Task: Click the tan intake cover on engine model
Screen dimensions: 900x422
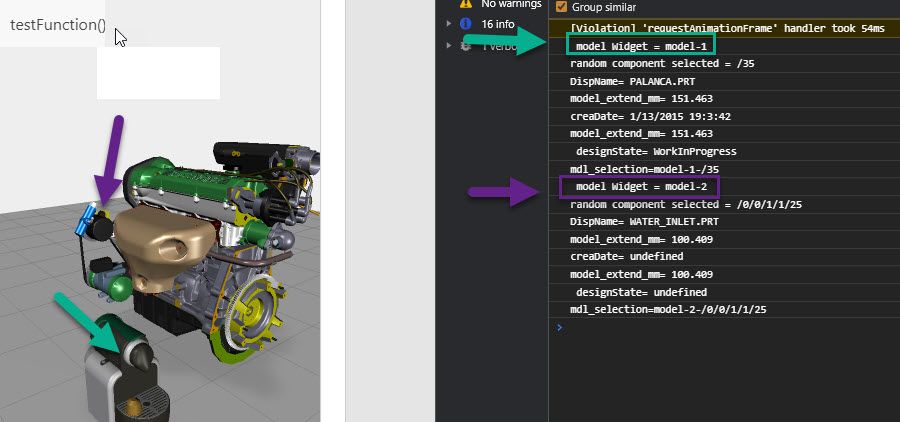Action: pyautogui.click(x=164, y=243)
